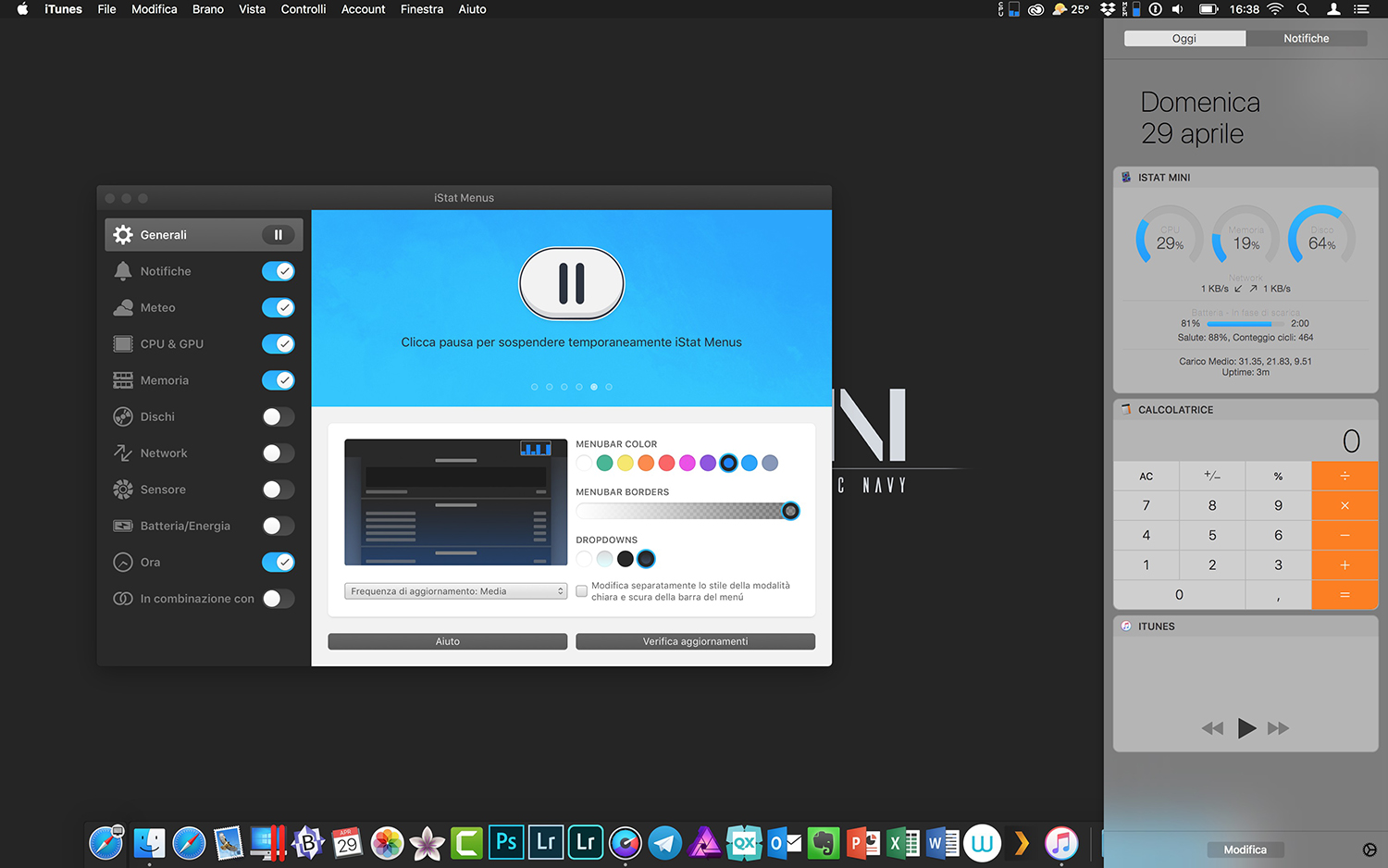The width and height of the screenshot is (1388, 868).
Task: Open the Controlli menu
Action: coord(303,9)
